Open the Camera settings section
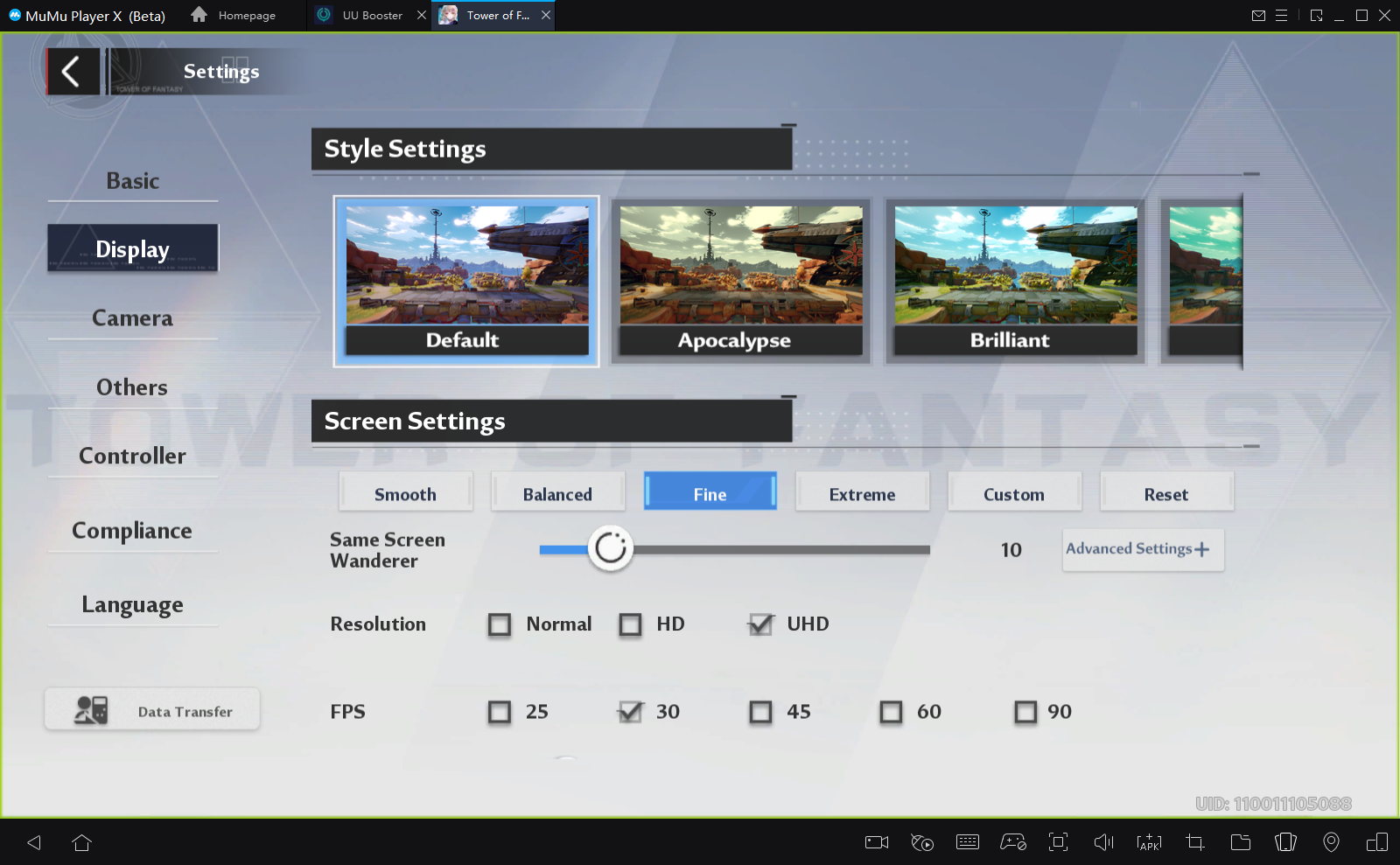Screen dimensions: 1400x865 coord(133,318)
